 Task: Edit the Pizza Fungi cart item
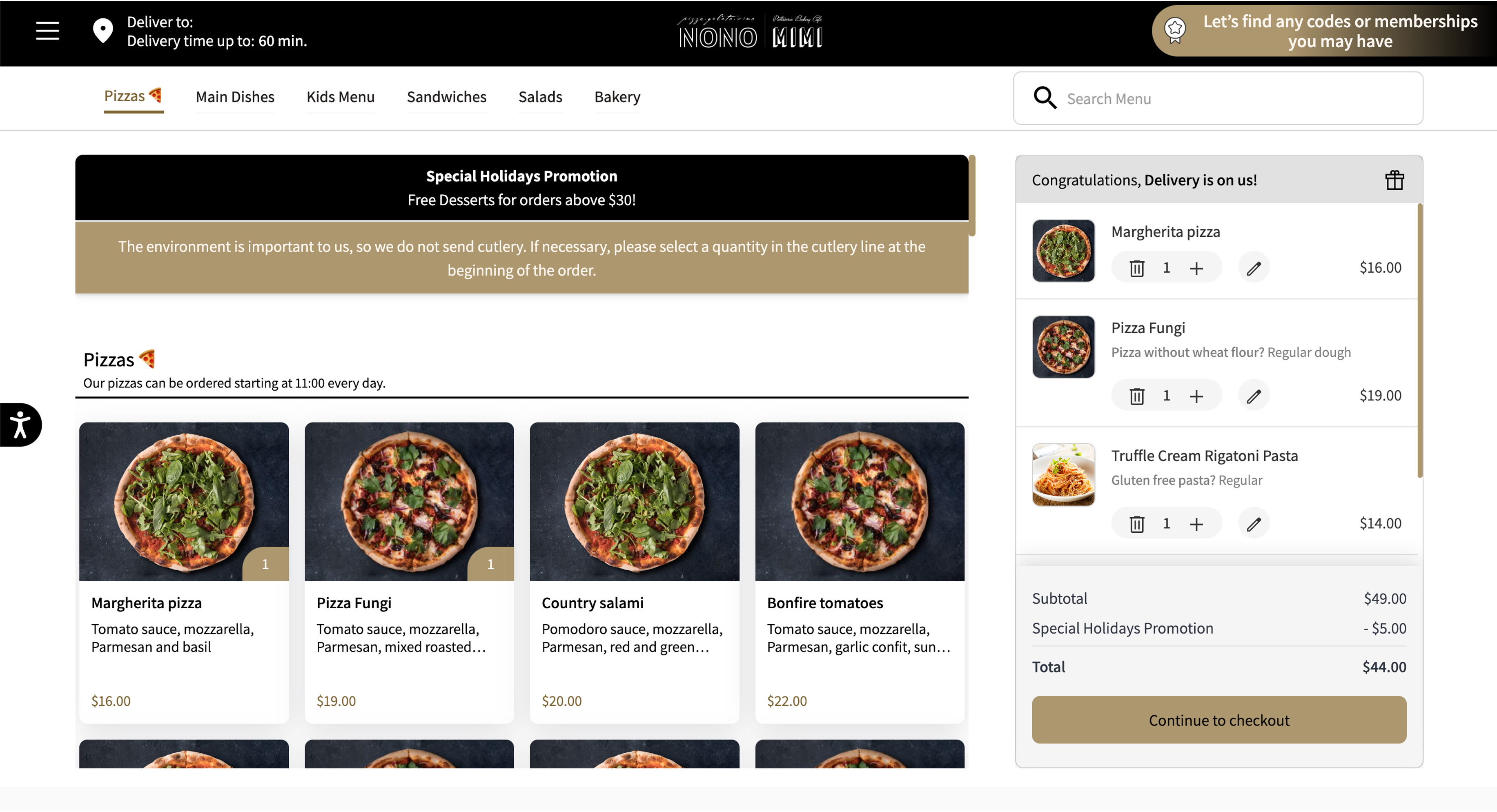click(x=1254, y=396)
